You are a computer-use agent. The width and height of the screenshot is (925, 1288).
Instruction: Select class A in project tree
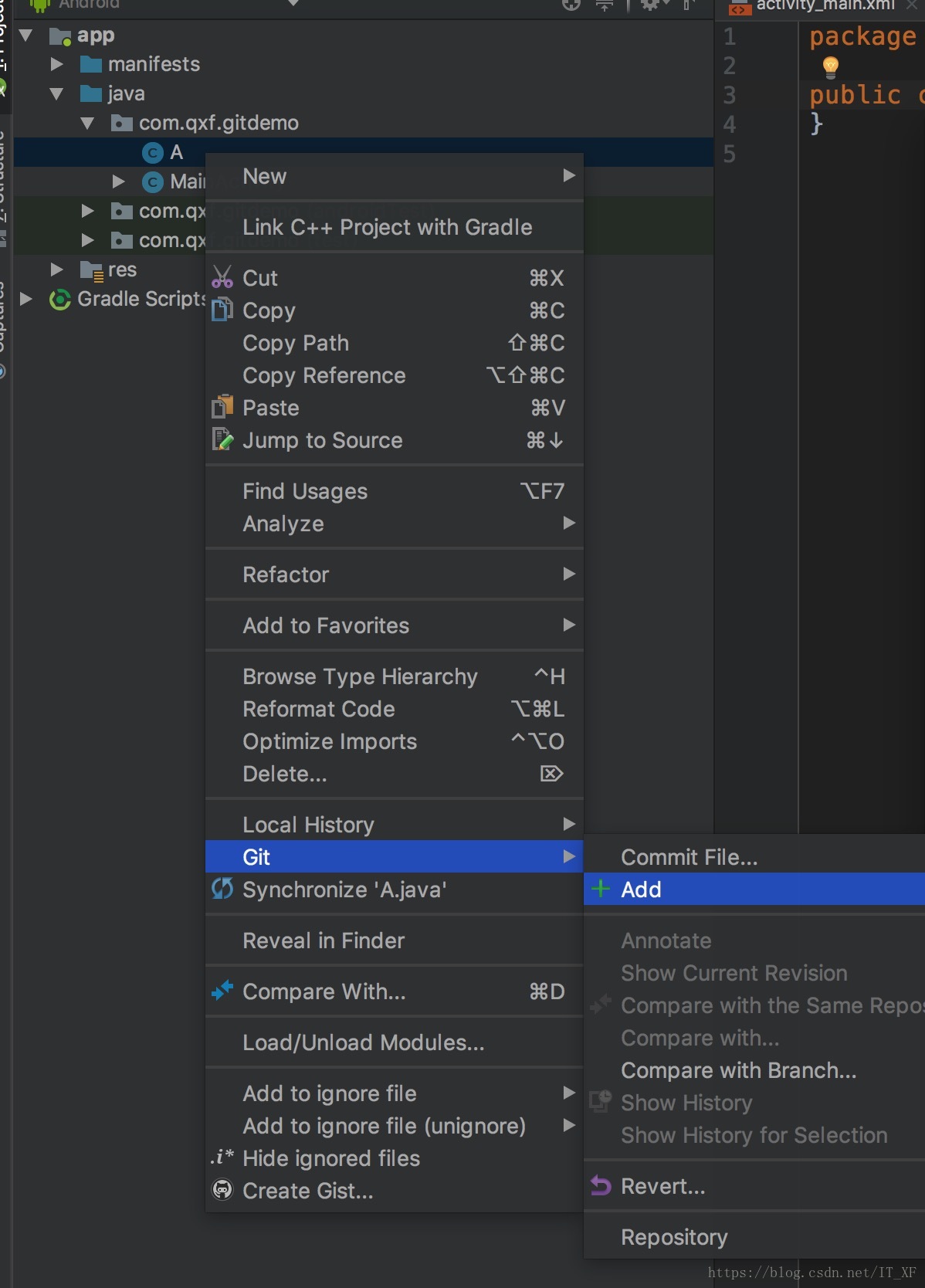[176, 152]
